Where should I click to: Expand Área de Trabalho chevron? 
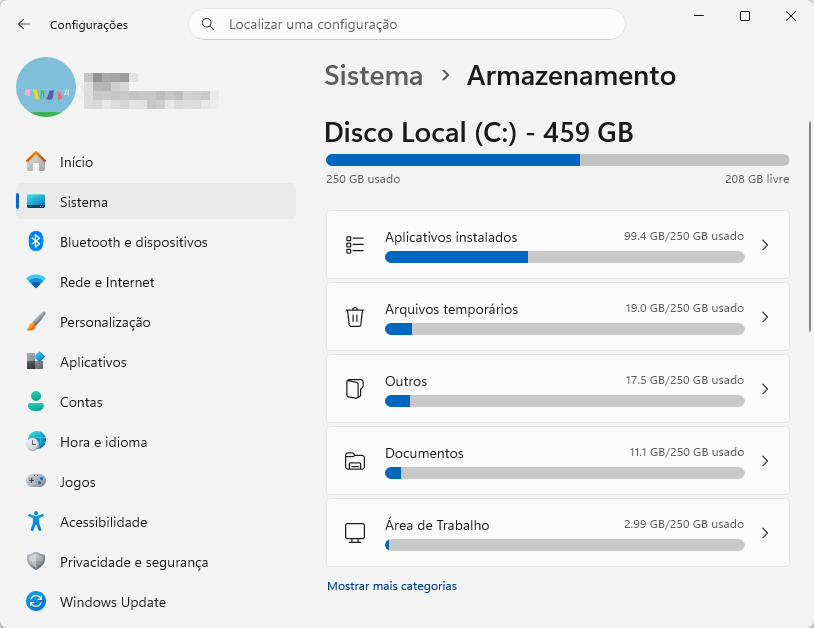(765, 533)
